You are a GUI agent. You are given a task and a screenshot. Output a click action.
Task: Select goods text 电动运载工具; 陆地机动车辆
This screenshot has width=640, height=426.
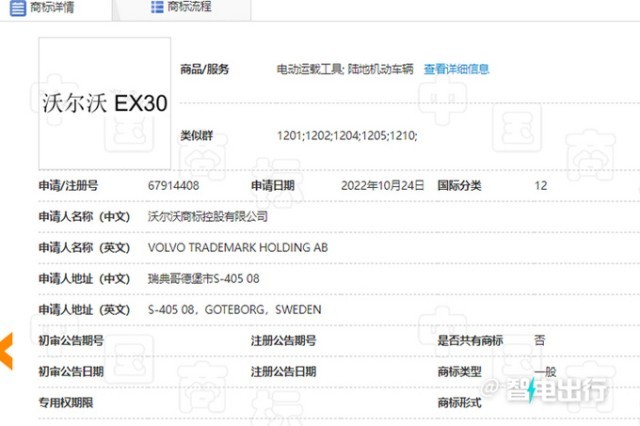click(345, 69)
